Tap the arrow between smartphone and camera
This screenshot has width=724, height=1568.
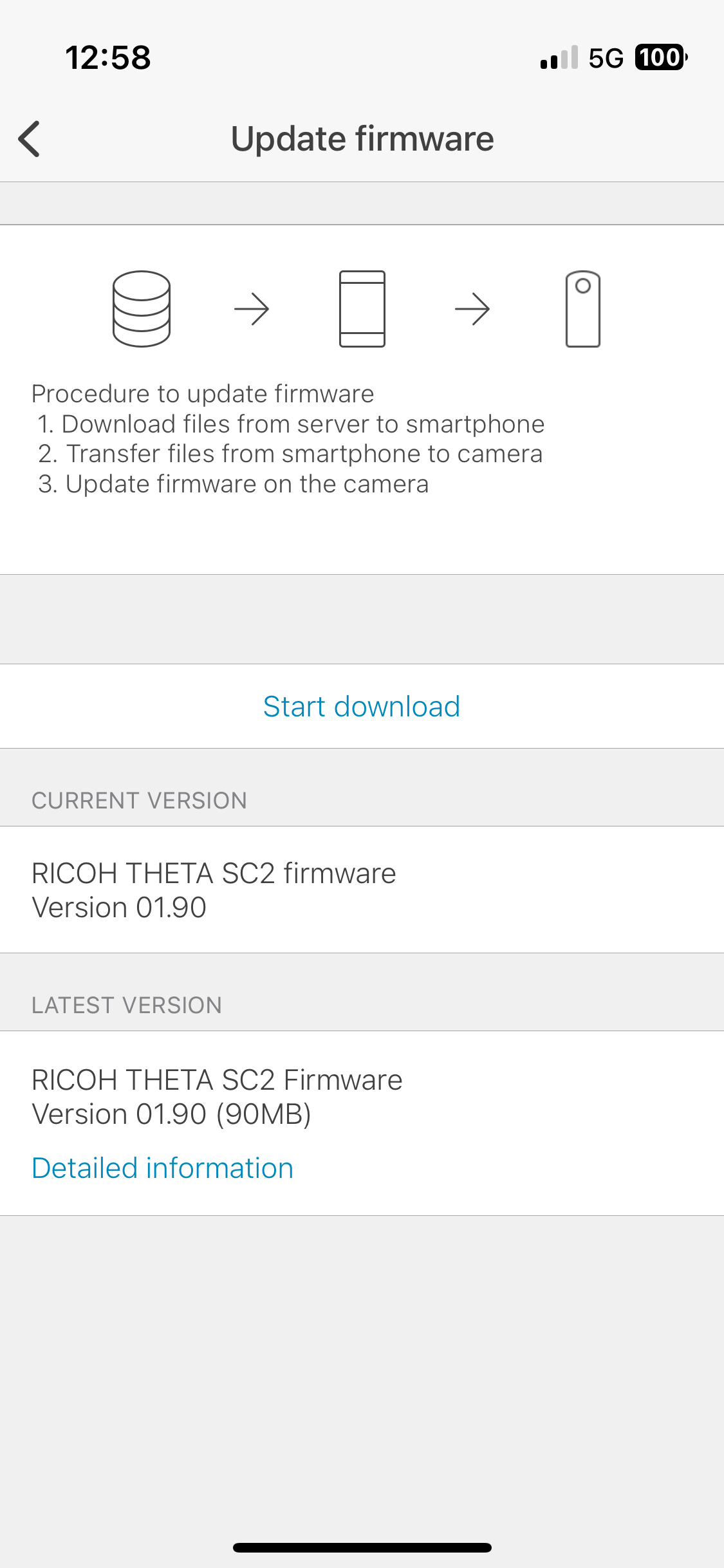click(x=472, y=309)
